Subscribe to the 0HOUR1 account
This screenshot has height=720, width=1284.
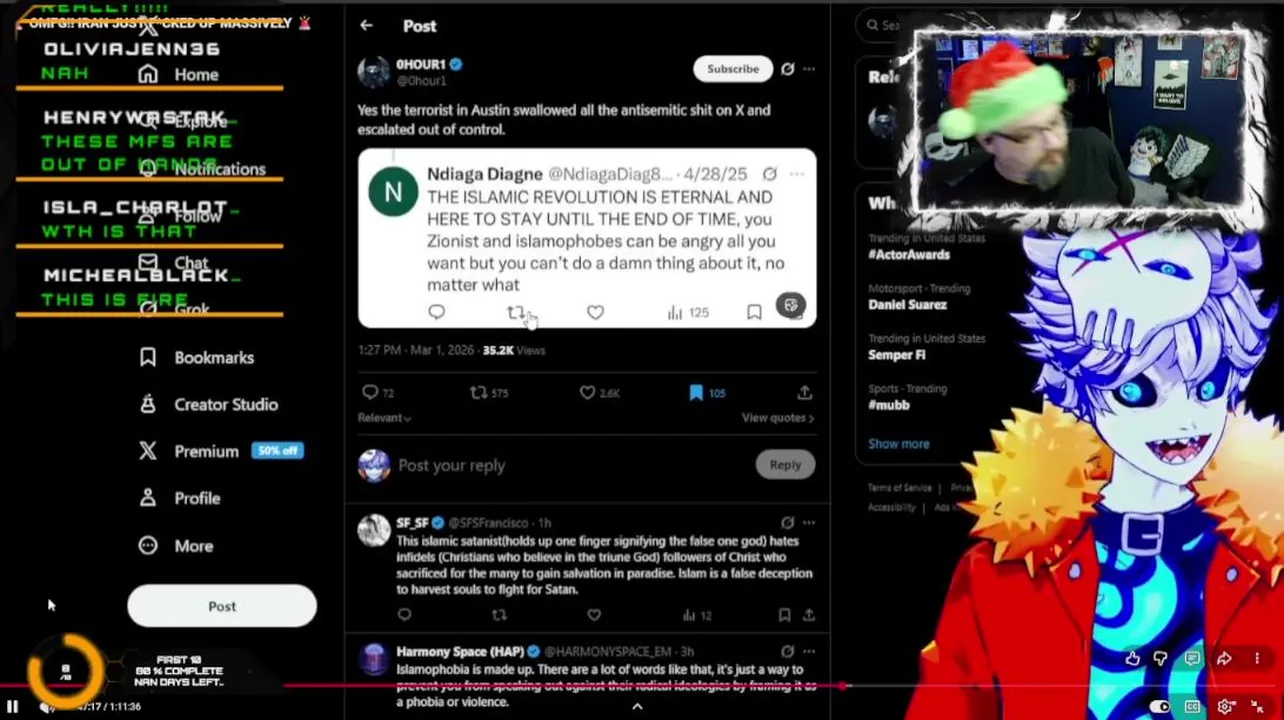[733, 69]
